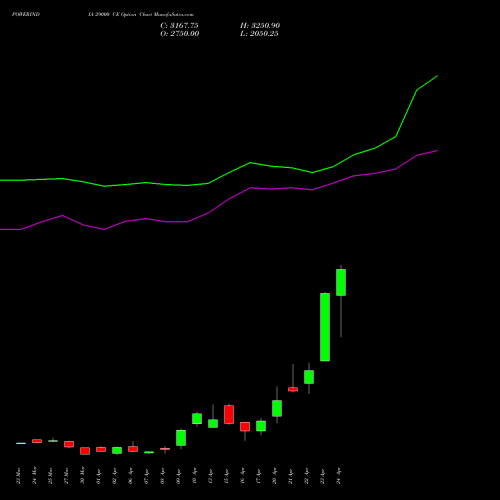
Task: Select the 24 Mar date axis label
Action: [35, 475]
